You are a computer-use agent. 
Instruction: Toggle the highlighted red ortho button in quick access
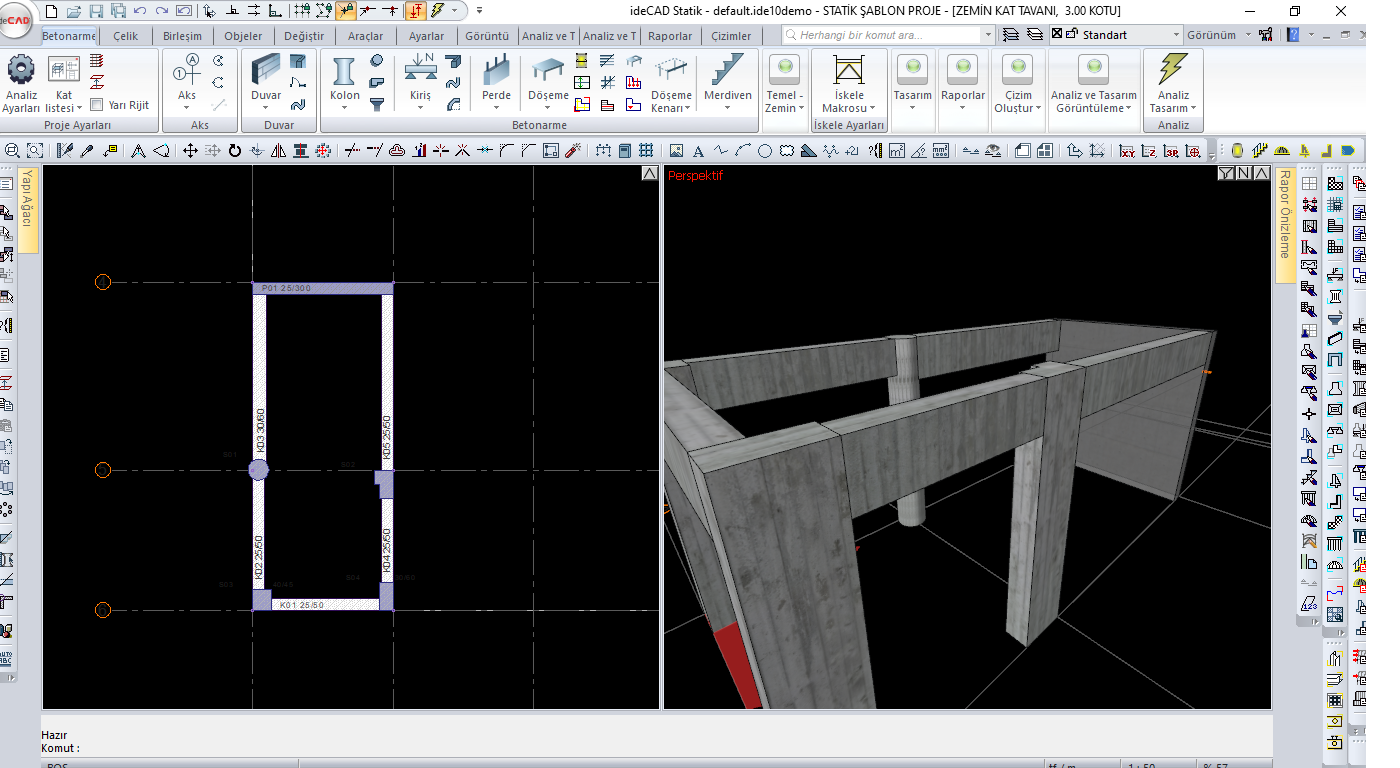(415, 11)
